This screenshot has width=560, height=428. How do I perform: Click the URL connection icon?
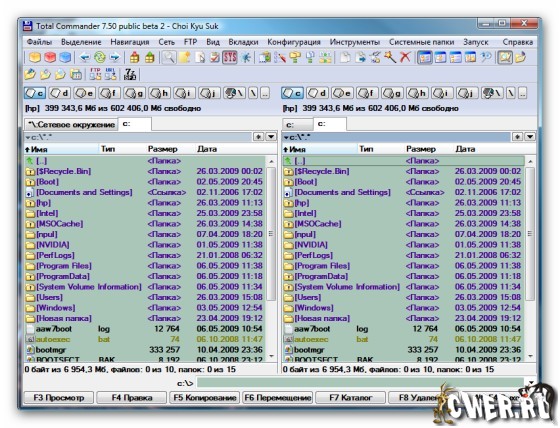point(110,74)
